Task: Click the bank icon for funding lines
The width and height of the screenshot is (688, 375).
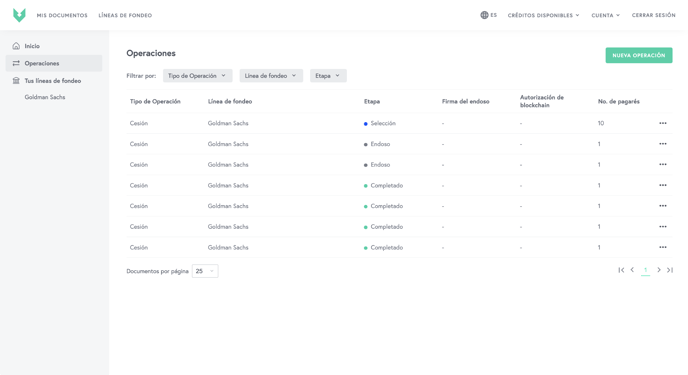Action: pos(16,81)
